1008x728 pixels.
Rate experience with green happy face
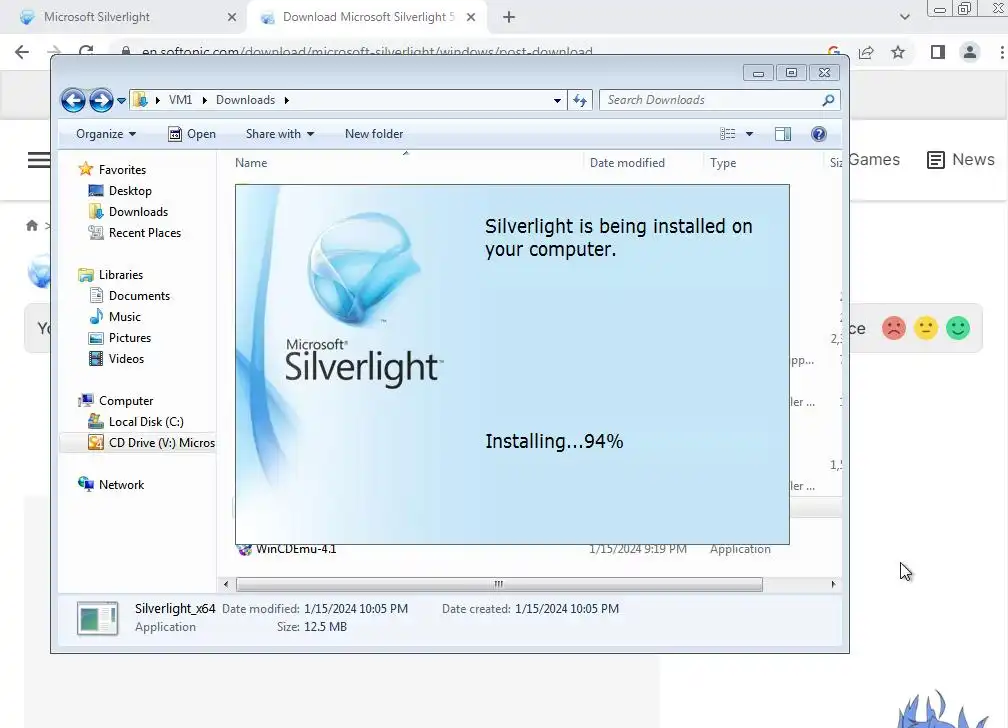958,328
